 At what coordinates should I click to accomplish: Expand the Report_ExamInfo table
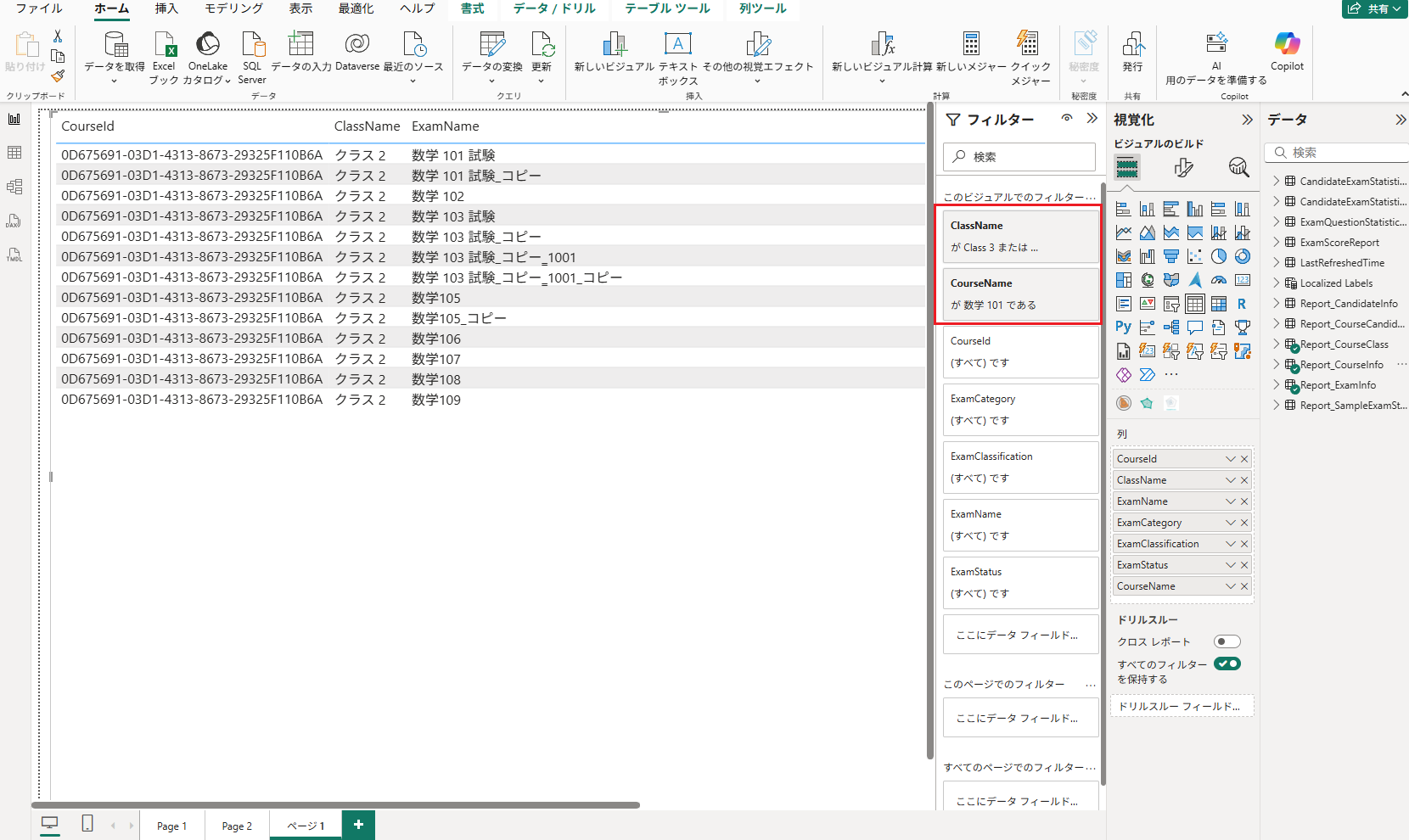click(x=1276, y=384)
